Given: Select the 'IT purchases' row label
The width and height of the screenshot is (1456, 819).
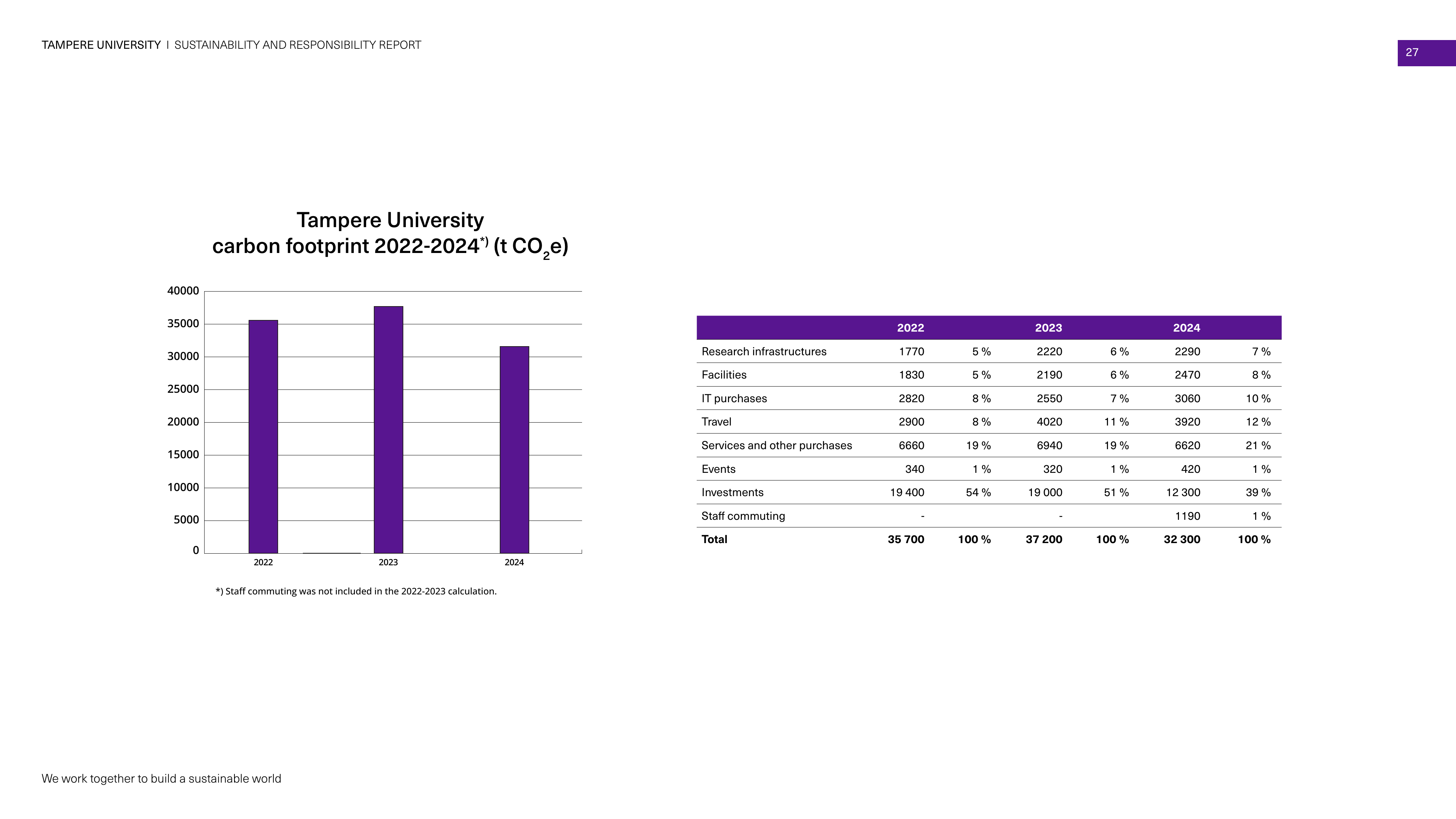Looking at the screenshot, I should click(734, 399).
